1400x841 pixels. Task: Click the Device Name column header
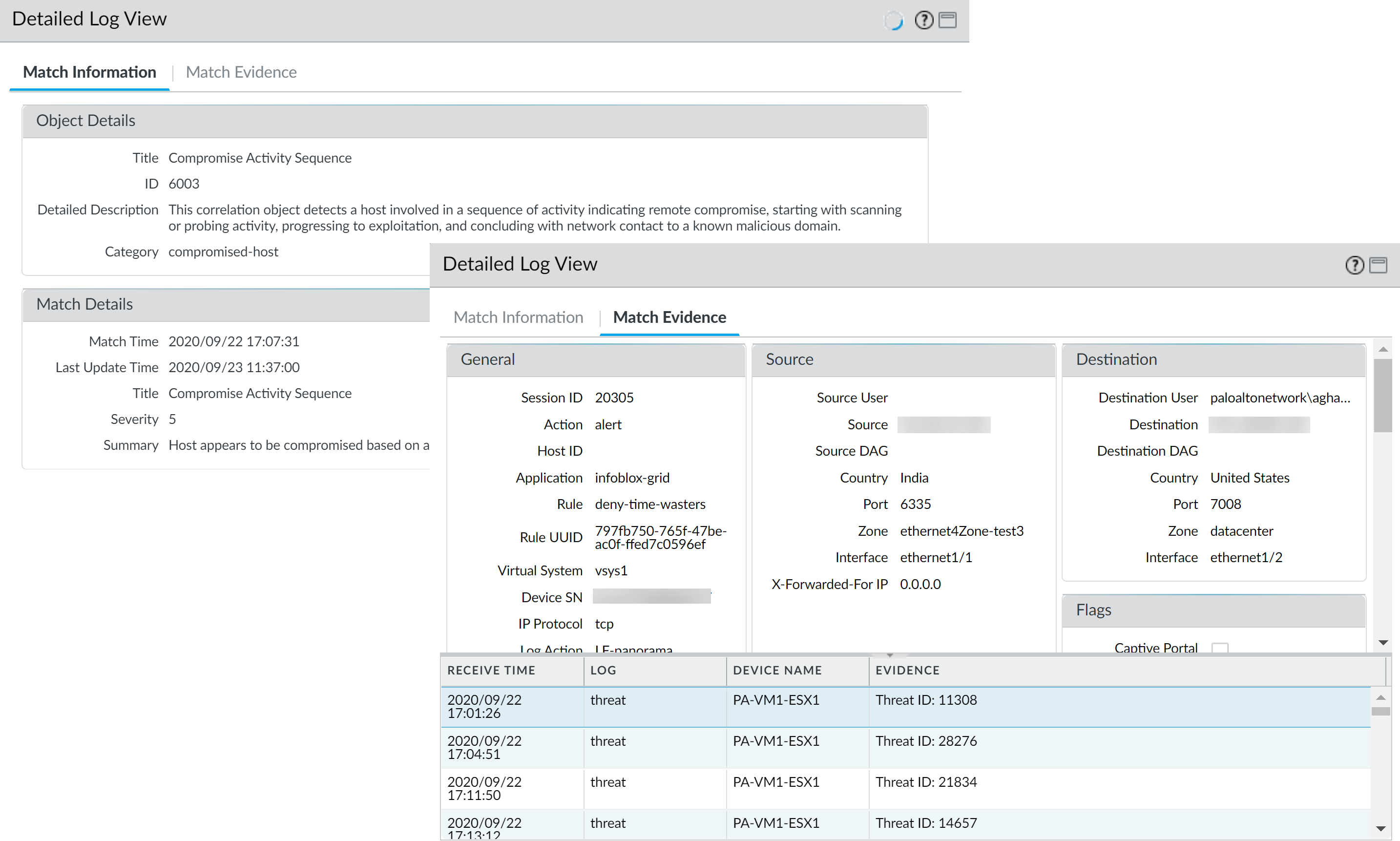coord(777,671)
